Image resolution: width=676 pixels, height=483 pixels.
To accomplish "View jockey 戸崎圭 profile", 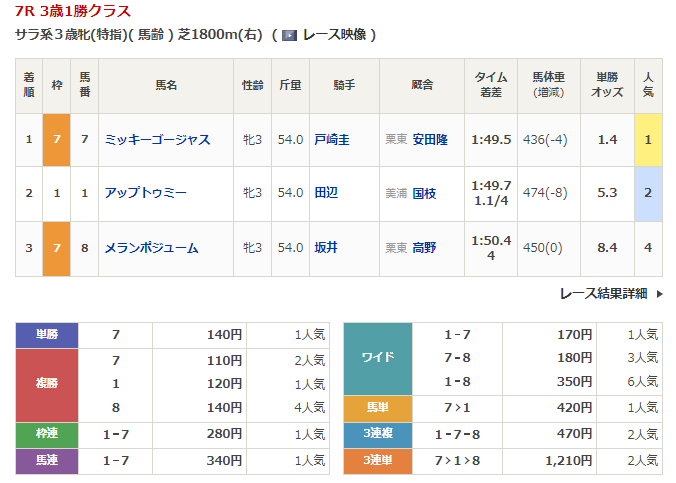I will pos(331,139).
